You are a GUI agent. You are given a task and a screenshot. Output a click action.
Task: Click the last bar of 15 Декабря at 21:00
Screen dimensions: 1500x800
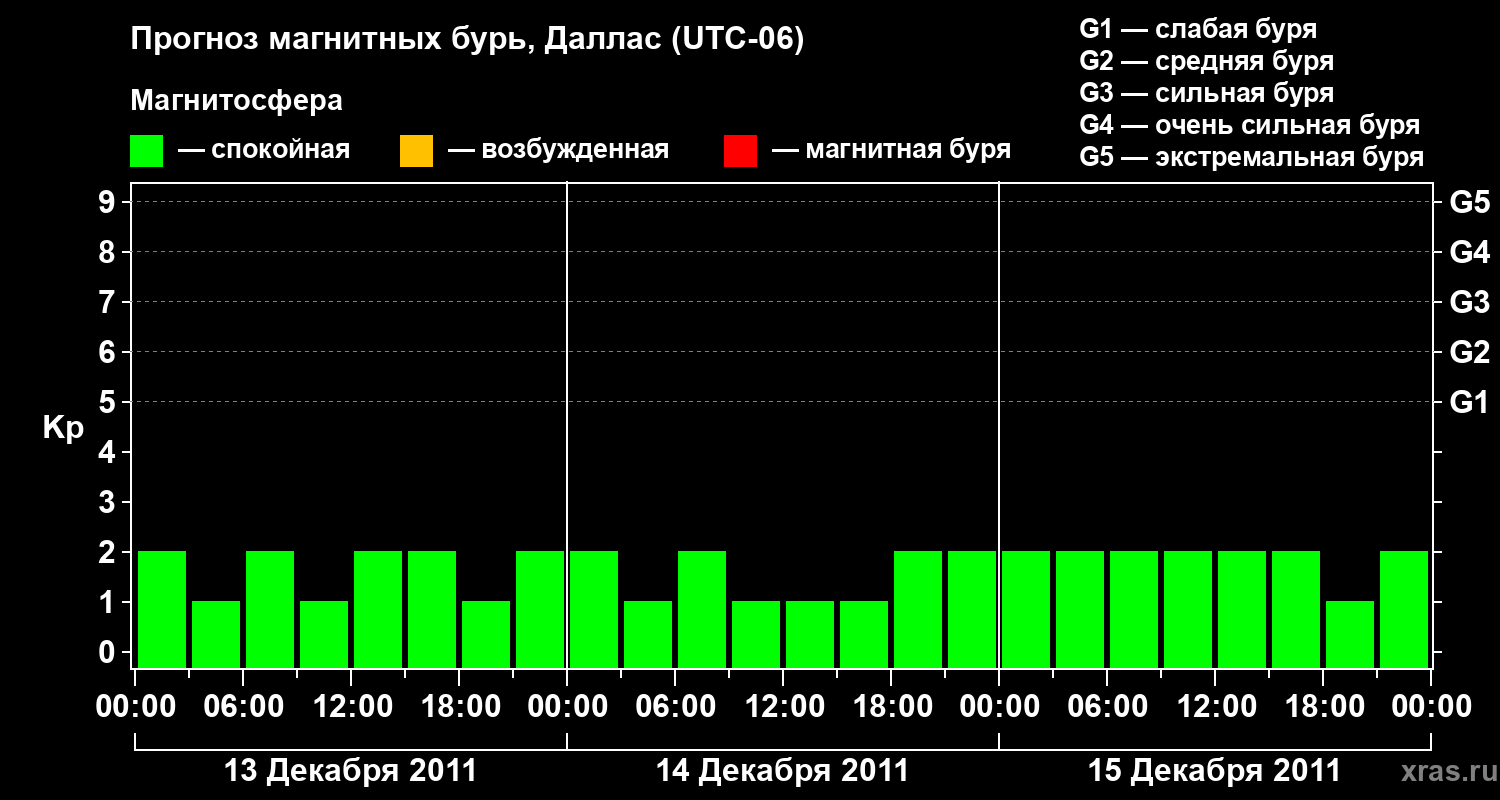coord(1404,609)
